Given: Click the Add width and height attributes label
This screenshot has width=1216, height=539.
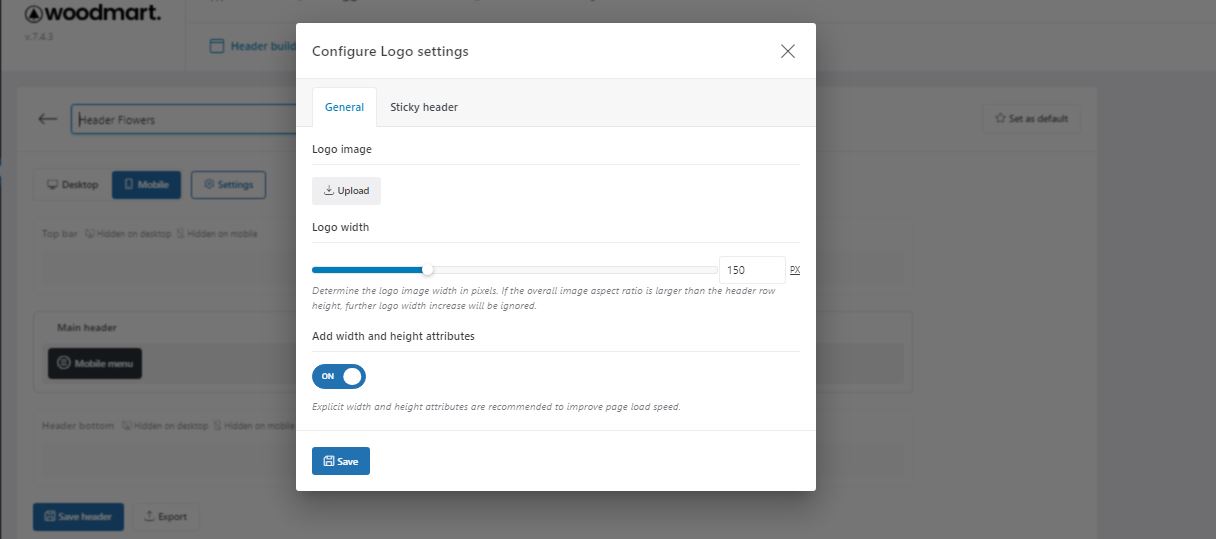Looking at the screenshot, I should coord(393,336).
